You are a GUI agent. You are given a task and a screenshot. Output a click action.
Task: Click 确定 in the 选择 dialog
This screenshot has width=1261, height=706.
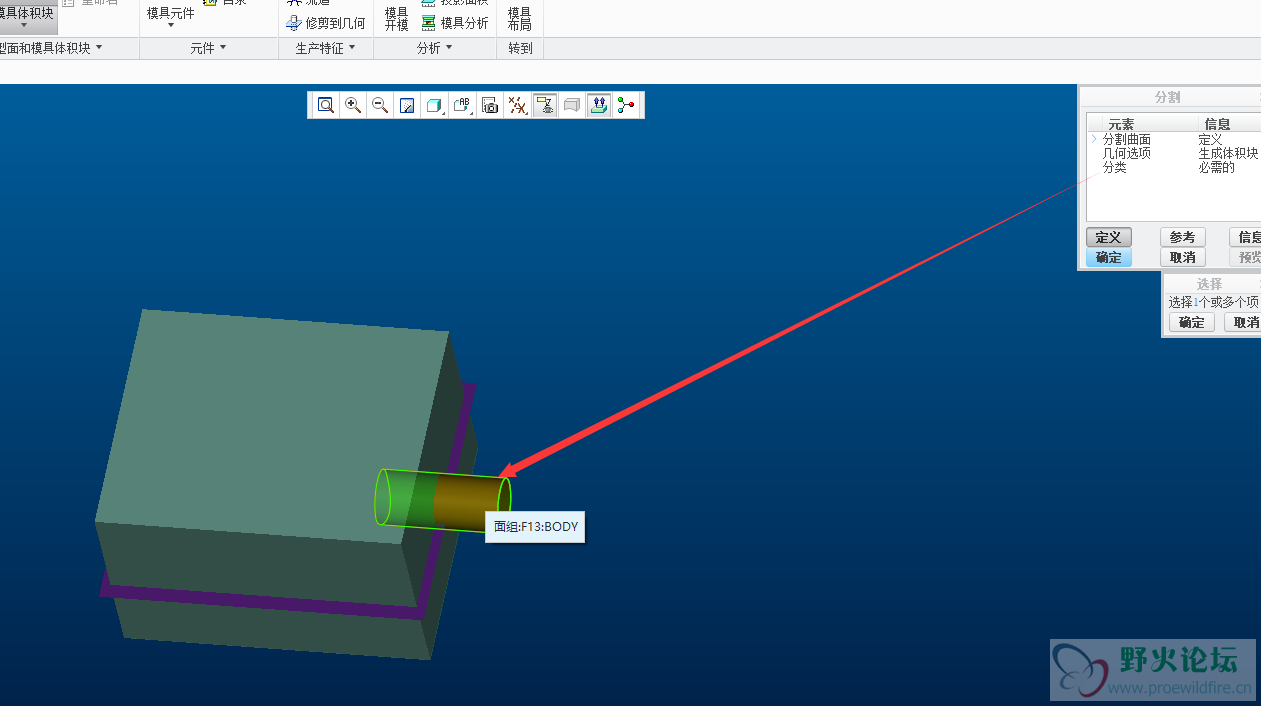[1192, 322]
